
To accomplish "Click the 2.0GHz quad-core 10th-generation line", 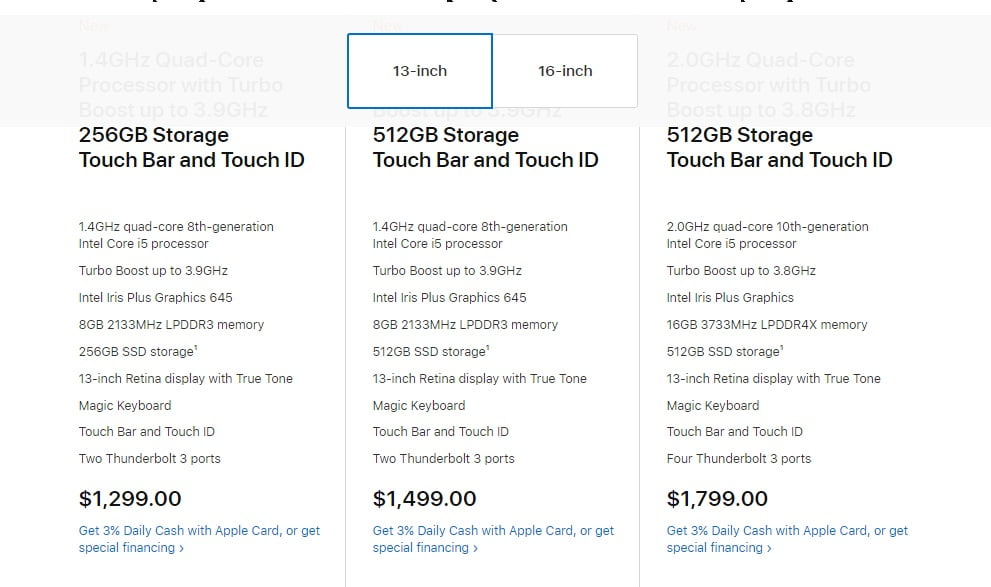I will click(767, 227).
